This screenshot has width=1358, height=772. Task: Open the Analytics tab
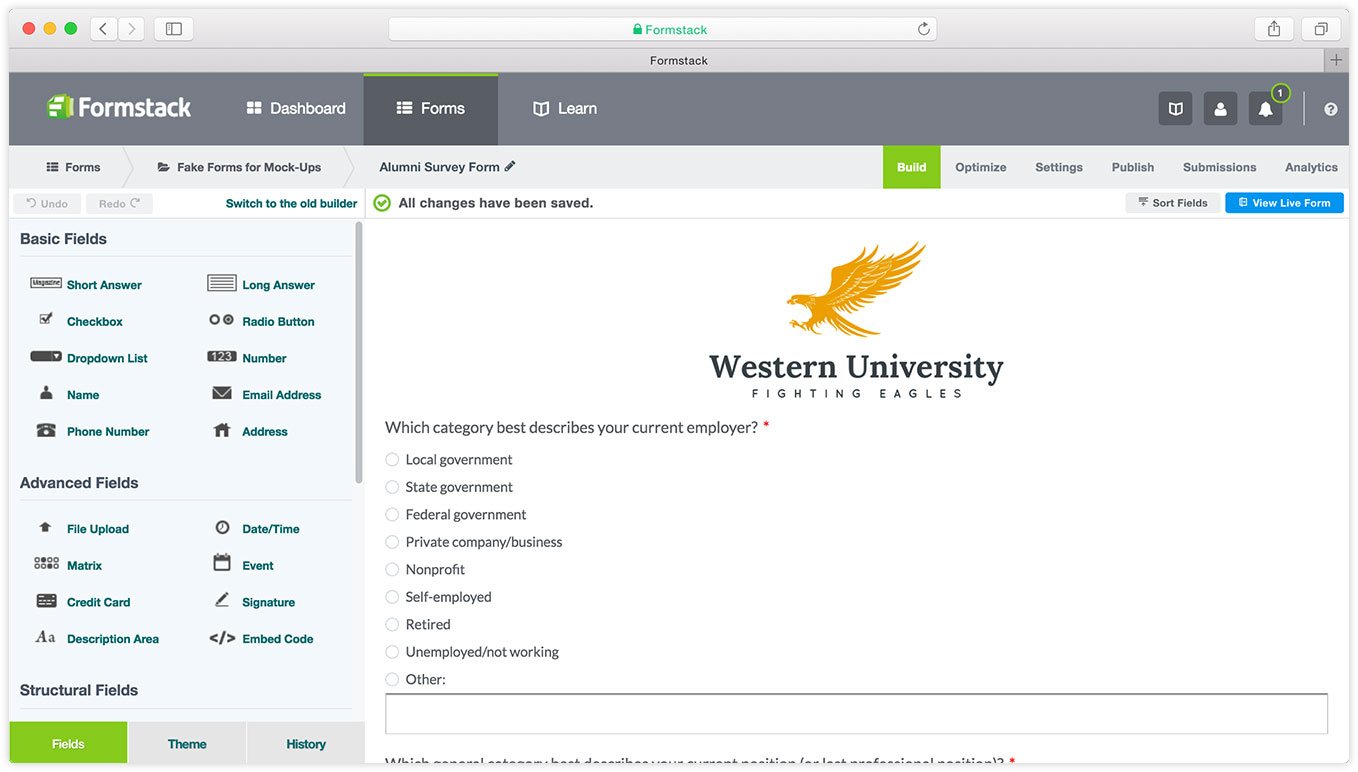tap(1311, 167)
